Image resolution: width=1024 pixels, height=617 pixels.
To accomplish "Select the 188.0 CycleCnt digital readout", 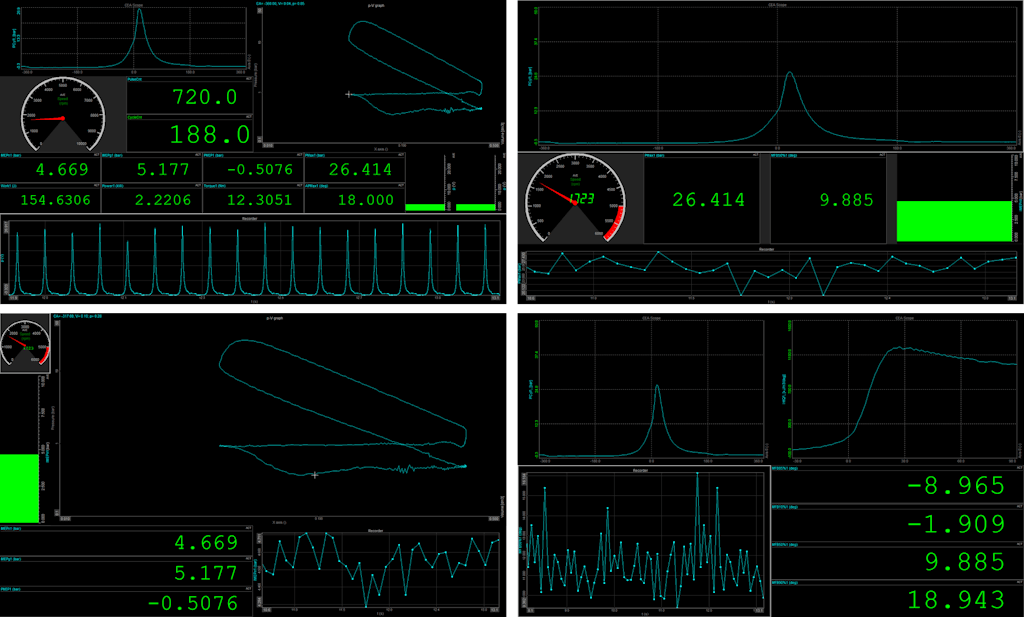I will (190, 133).
